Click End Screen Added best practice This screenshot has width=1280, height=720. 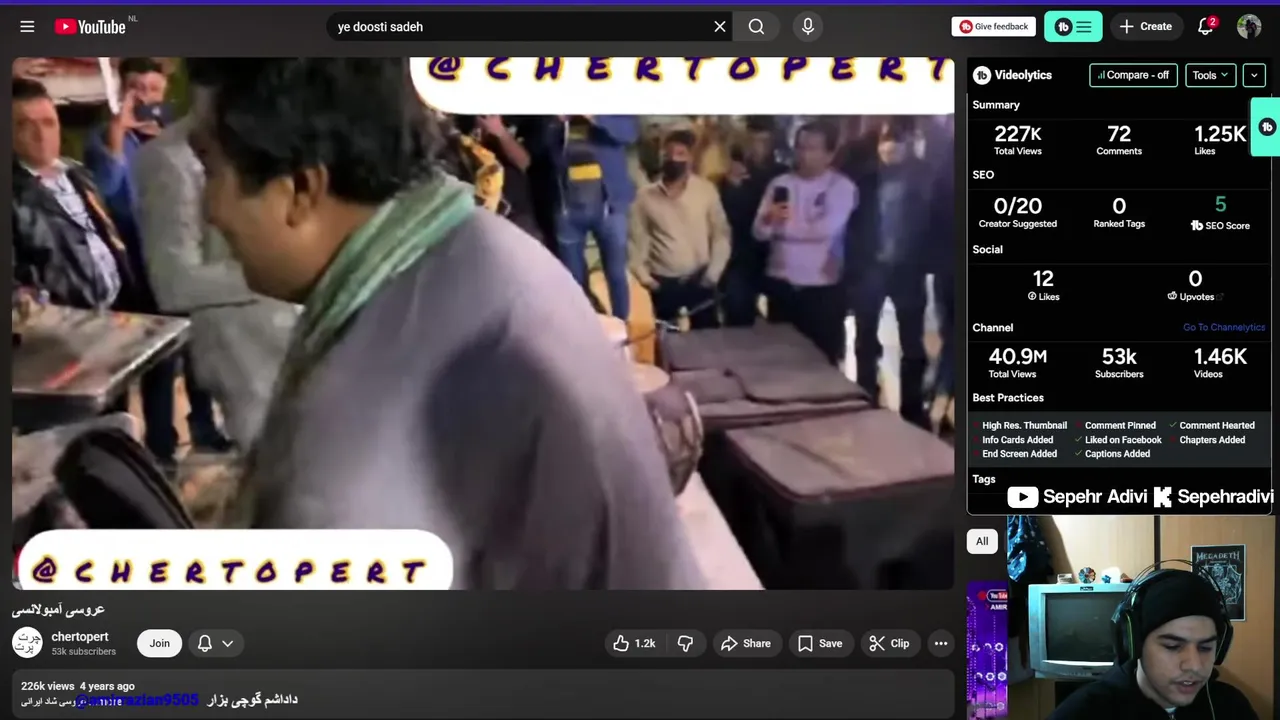tap(1019, 453)
